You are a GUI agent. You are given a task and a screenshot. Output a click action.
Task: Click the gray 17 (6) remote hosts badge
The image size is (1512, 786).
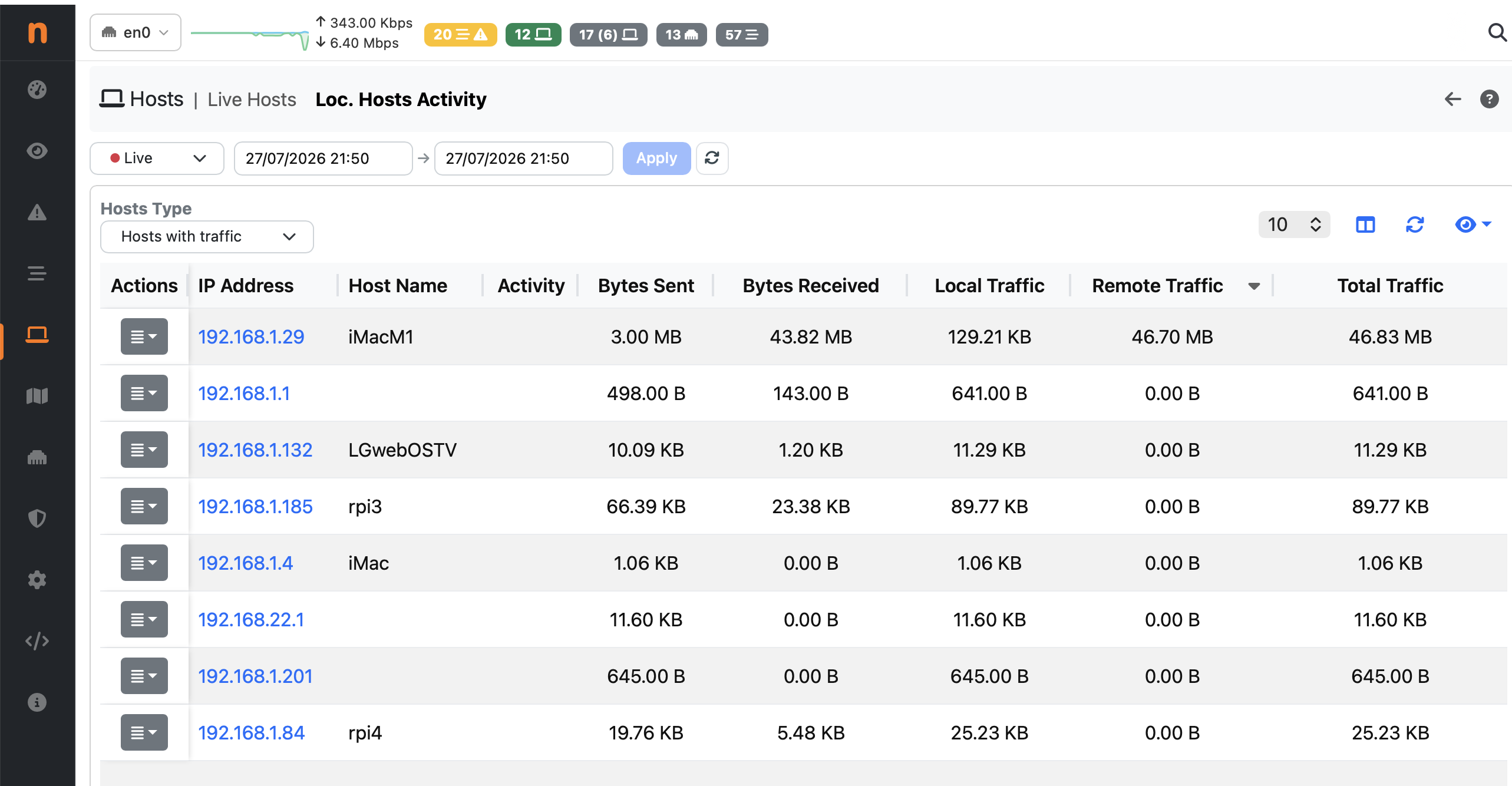[608, 35]
